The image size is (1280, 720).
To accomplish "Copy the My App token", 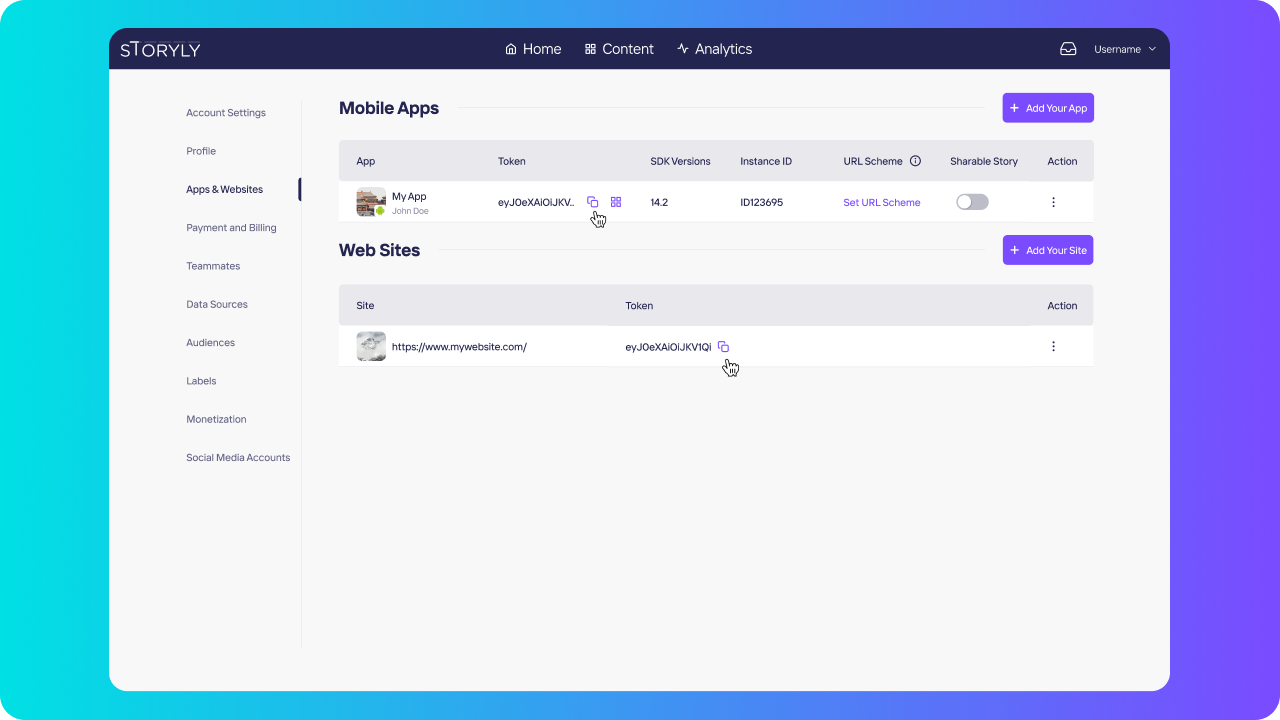I will [x=592, y=202].
